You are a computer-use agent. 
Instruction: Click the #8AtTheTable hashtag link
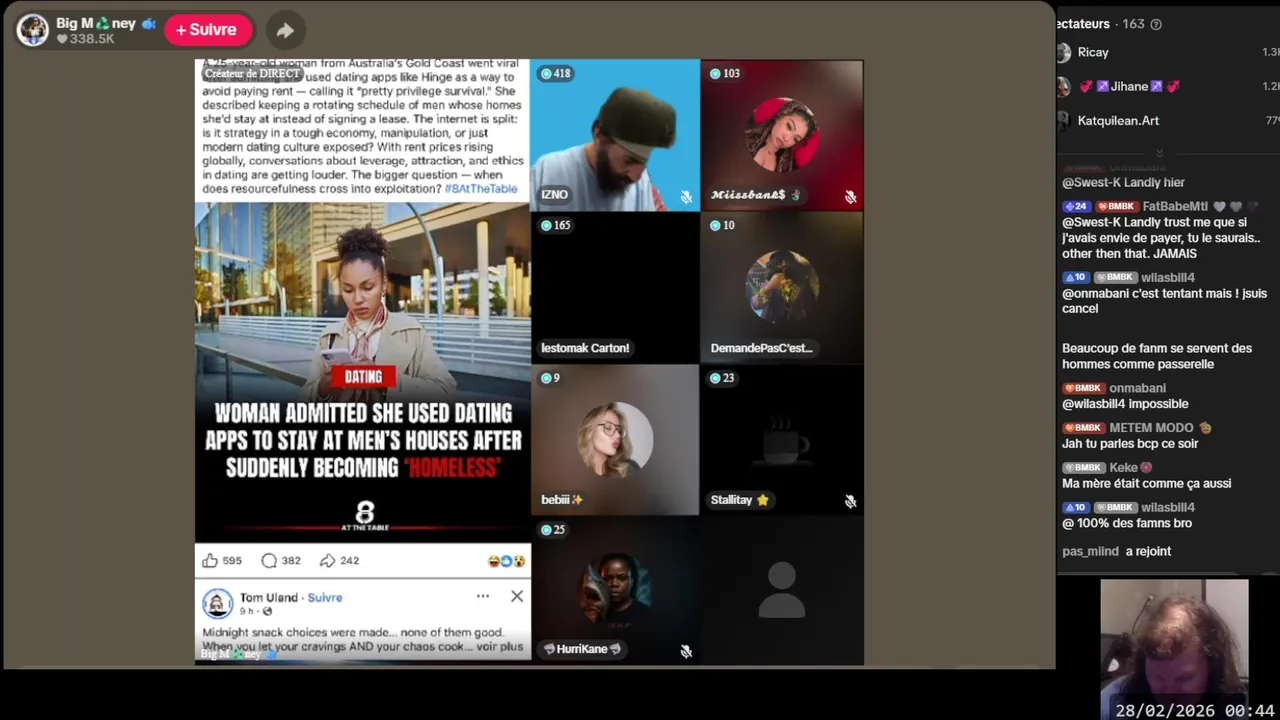point(481,188)
